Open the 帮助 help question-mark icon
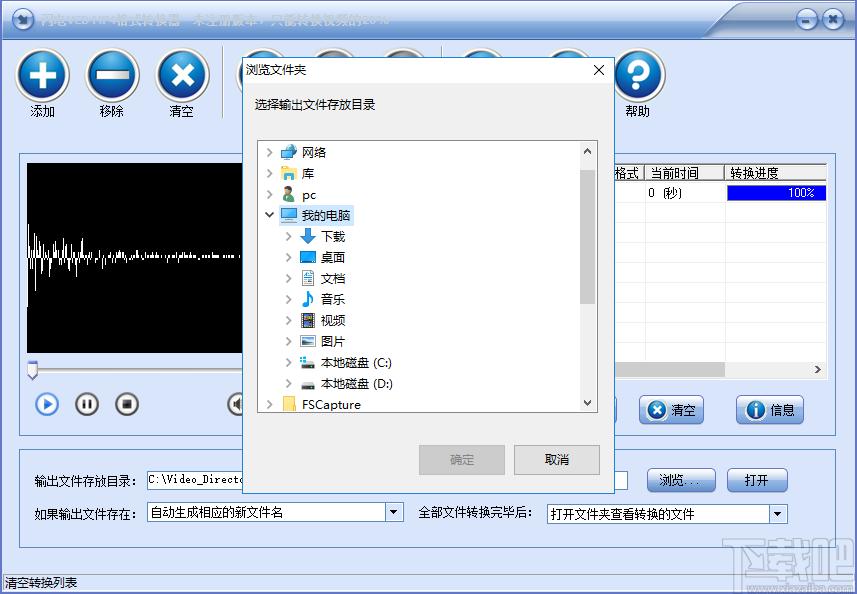This screenshot has width=857, height=594. (638, 75)
